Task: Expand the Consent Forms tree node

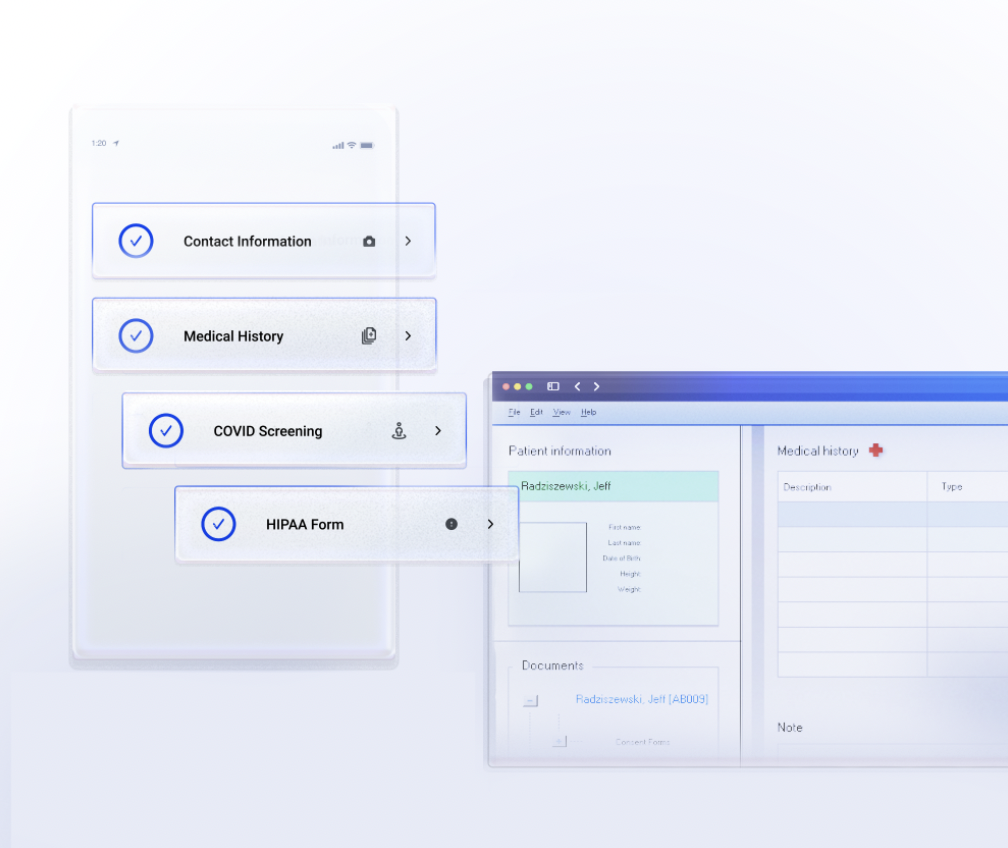Action: [559, 741]
